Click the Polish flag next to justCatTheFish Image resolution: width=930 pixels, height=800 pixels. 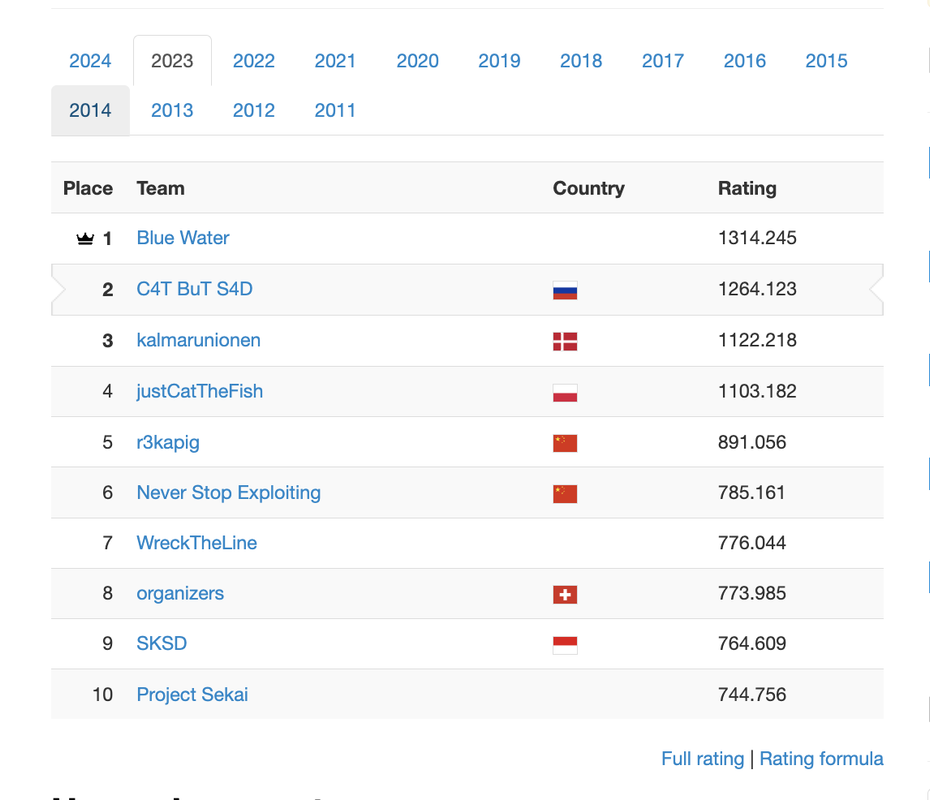pyautogui.click(x=565, y=393)
